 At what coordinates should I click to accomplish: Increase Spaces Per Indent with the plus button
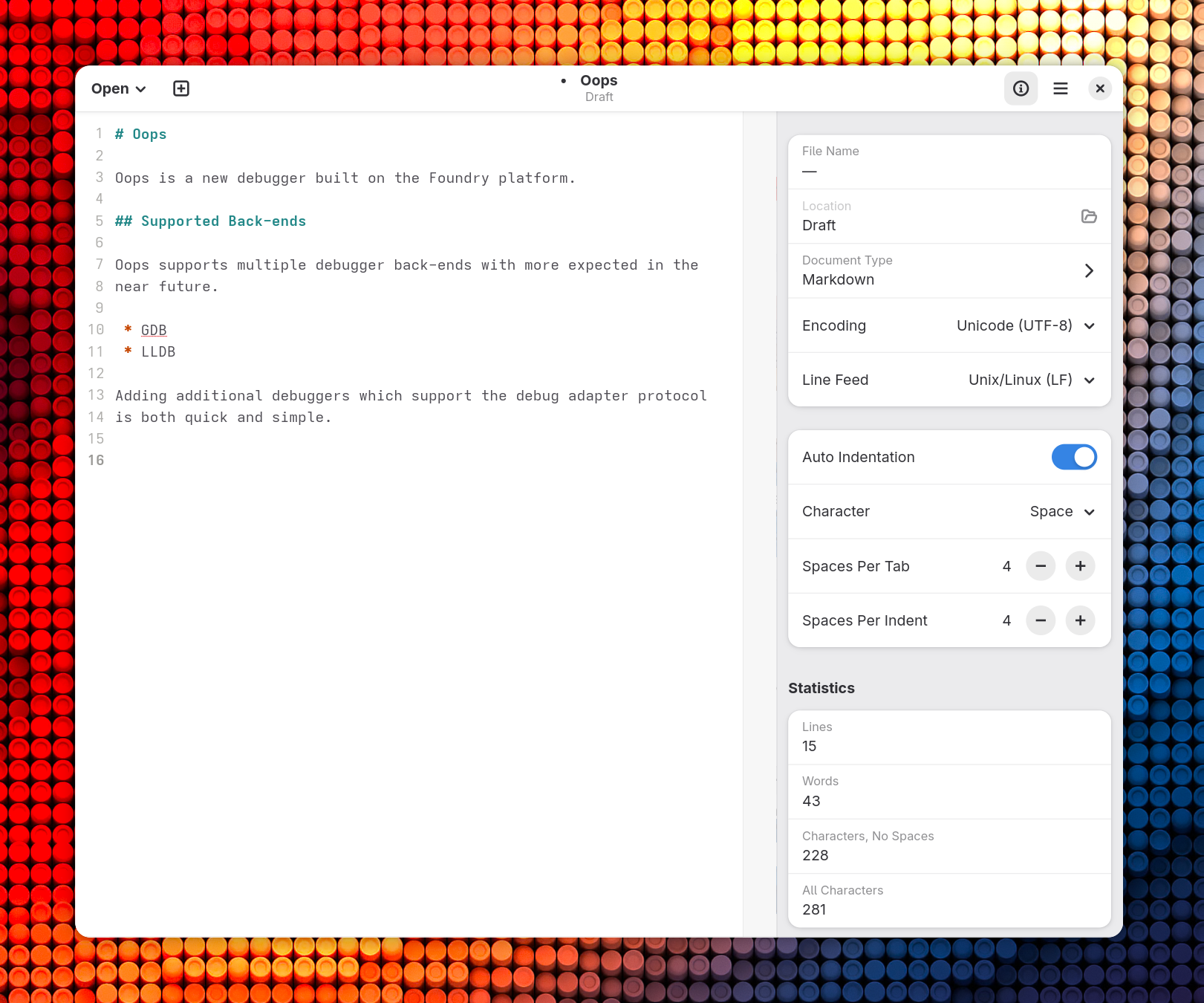click(x=1080, y=620)
